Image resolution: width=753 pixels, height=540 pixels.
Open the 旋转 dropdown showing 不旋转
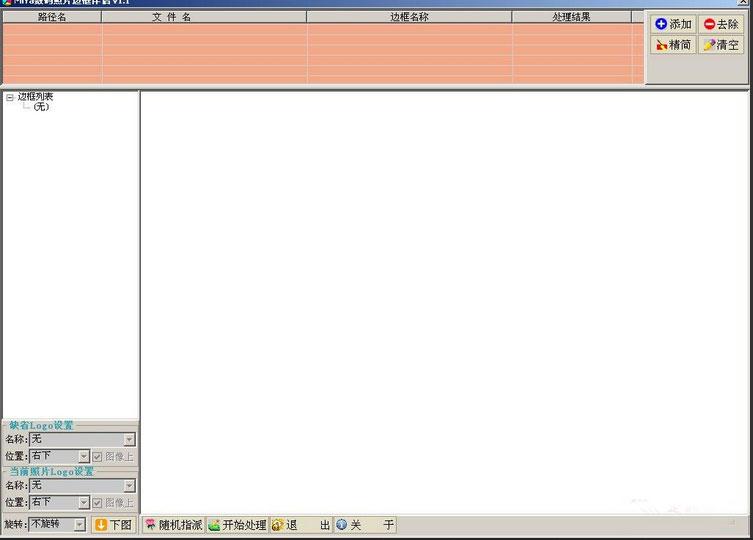pos(80,525)
